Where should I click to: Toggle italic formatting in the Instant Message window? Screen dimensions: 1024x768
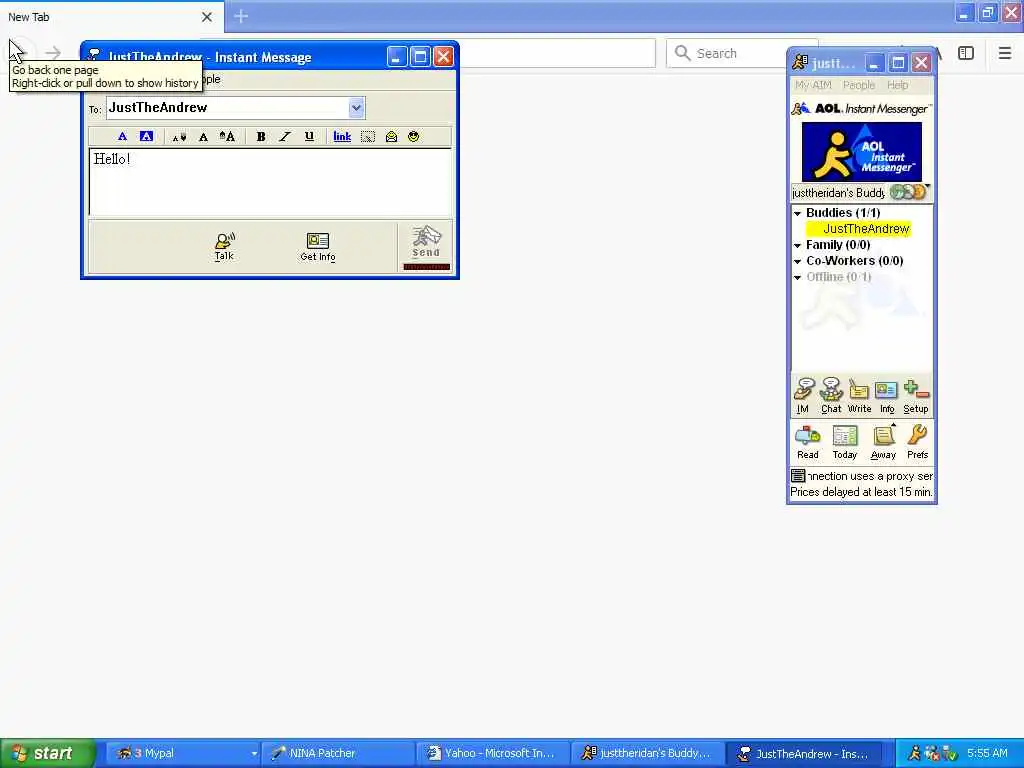[x=285, y=136]
